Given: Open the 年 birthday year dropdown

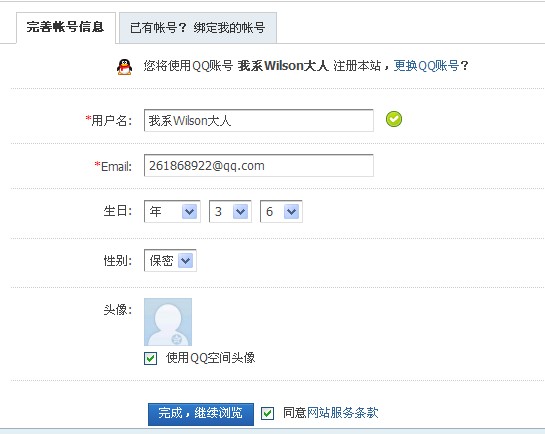Looking at the screenshot, I should pyautogui.click(x=172, y=211).
